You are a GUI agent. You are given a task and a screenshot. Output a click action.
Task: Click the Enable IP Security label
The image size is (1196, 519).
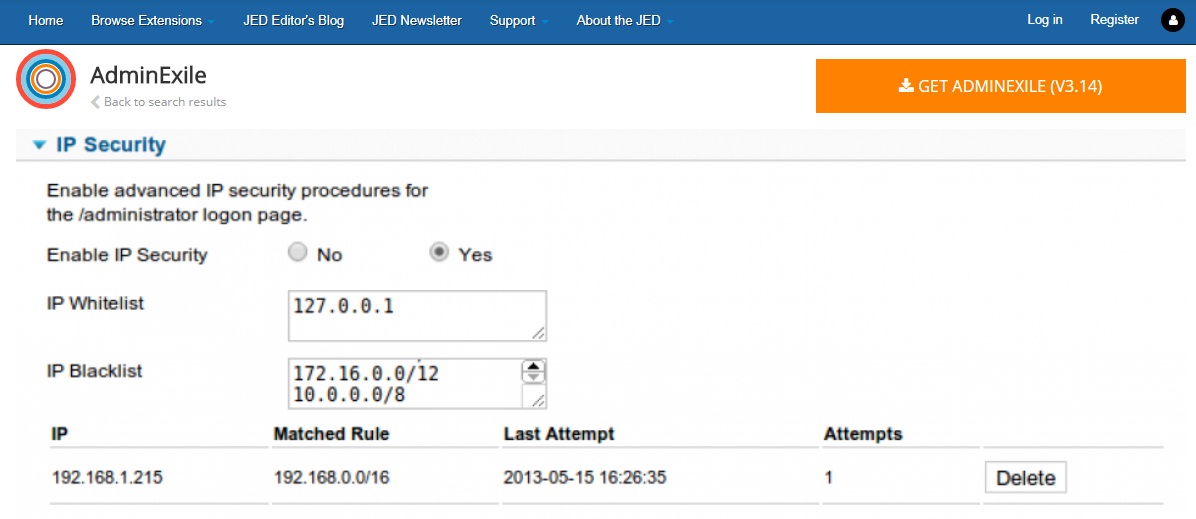(127, 255)
